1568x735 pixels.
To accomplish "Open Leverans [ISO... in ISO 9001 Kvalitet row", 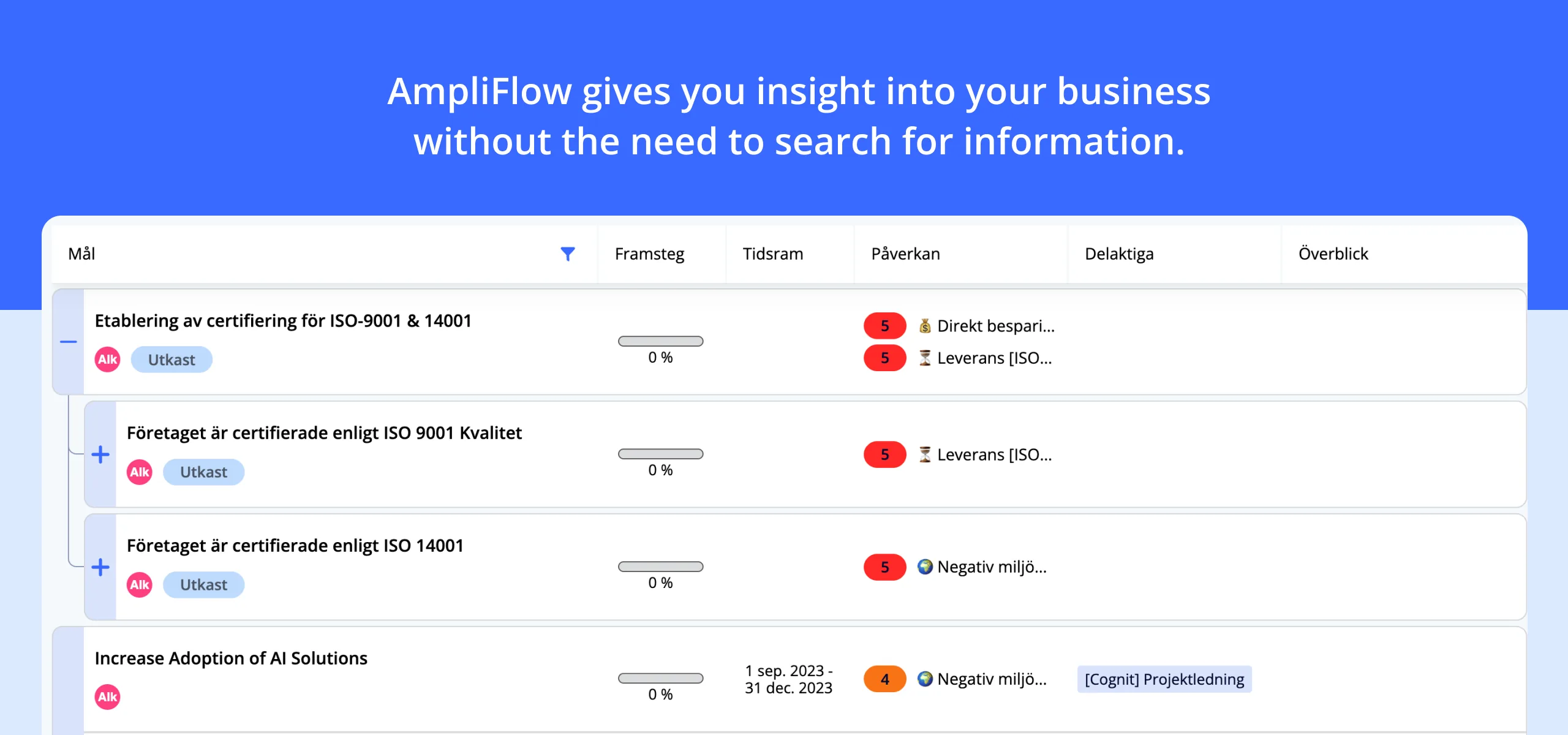I will (995, 454).
